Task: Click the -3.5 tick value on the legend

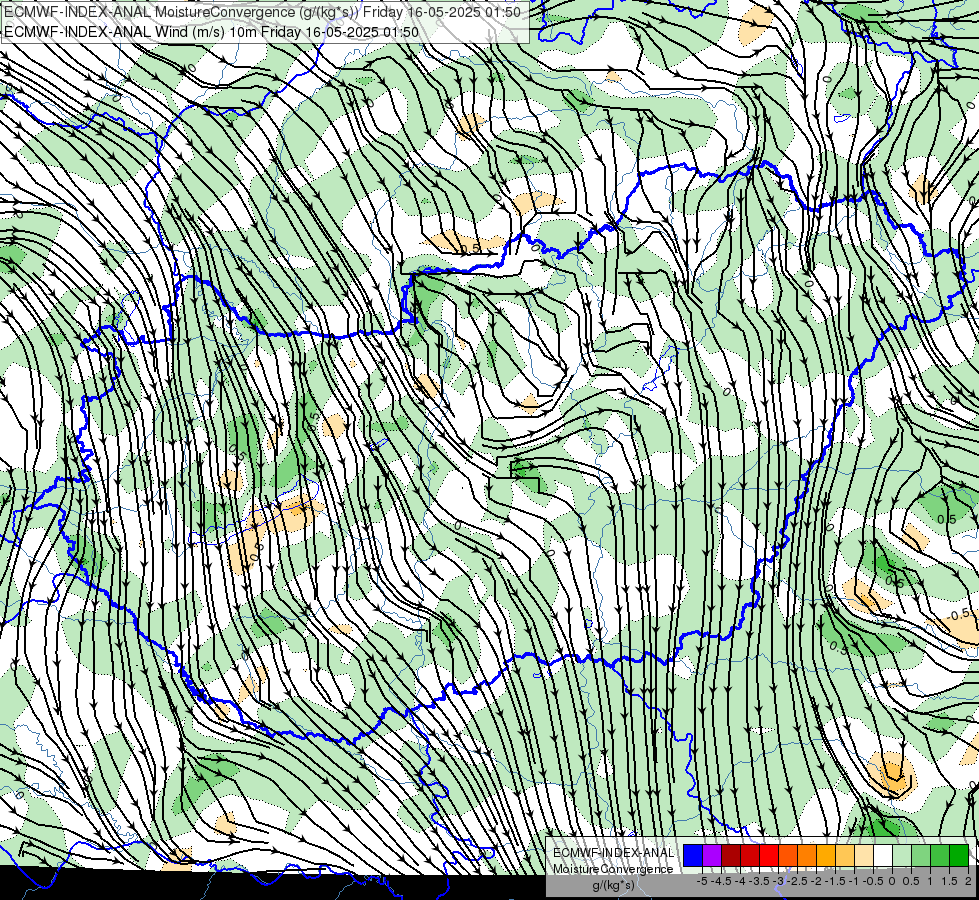Action: pyautogui.click(x=759, y=881)
